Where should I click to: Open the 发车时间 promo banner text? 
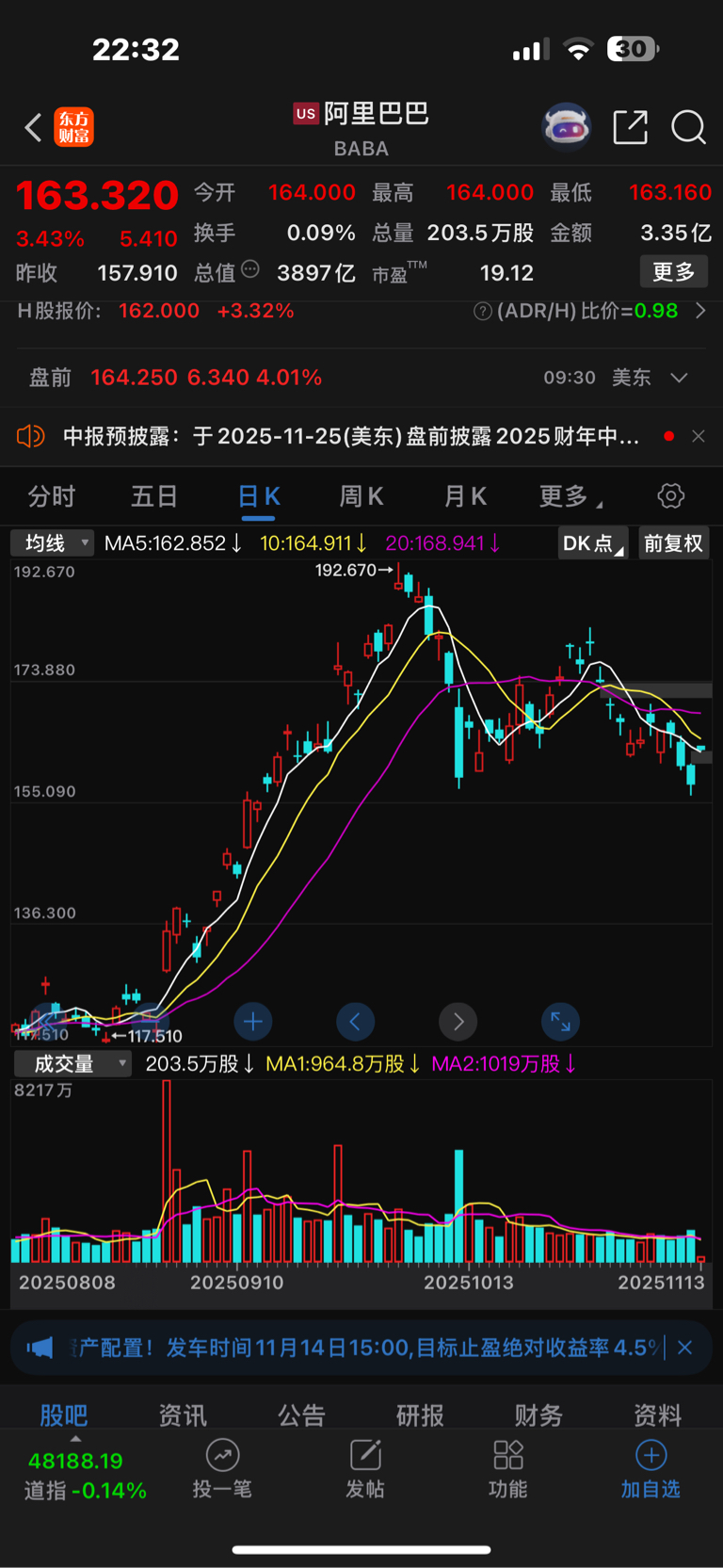[366, 1348]
